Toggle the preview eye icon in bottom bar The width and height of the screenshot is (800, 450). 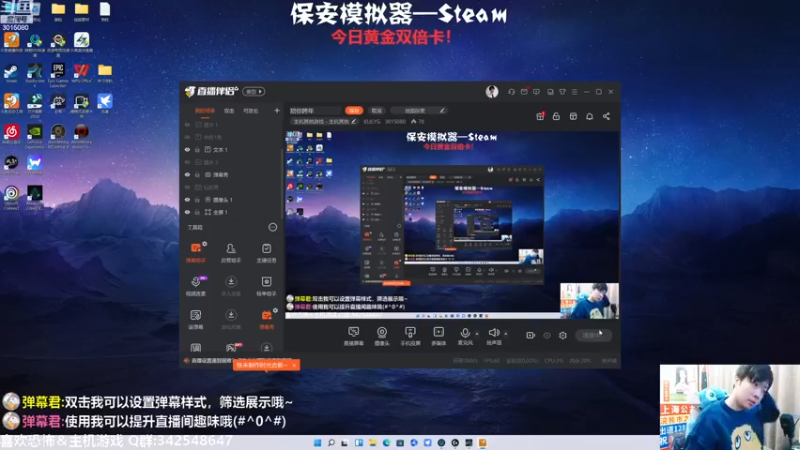click(547, 335)
